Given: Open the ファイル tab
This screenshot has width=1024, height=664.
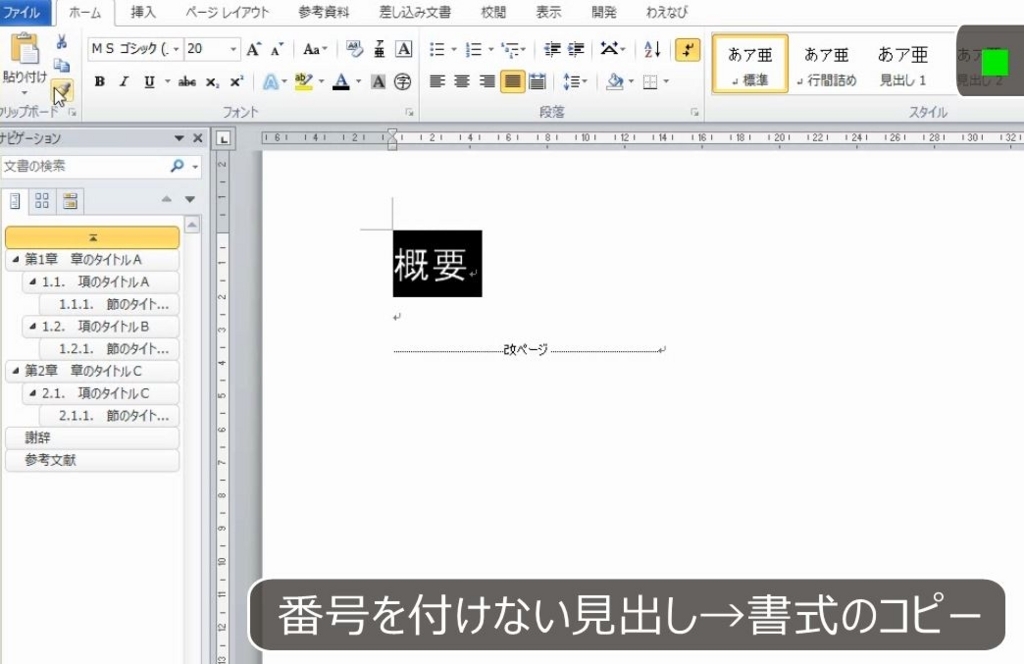Looking at the screenshot, I should coord(23,12).
